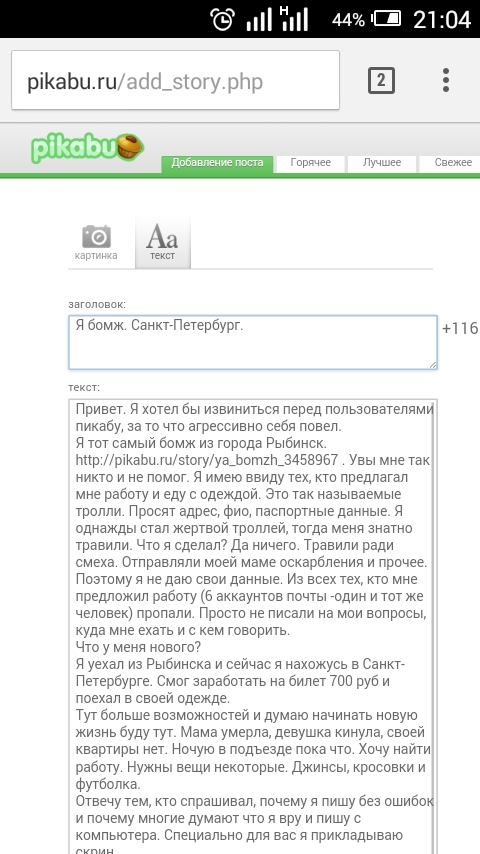Tap the 21:04 clock in status bar
Image resolution: width=480 pixels, height=854 pixels.
[441, 20]
